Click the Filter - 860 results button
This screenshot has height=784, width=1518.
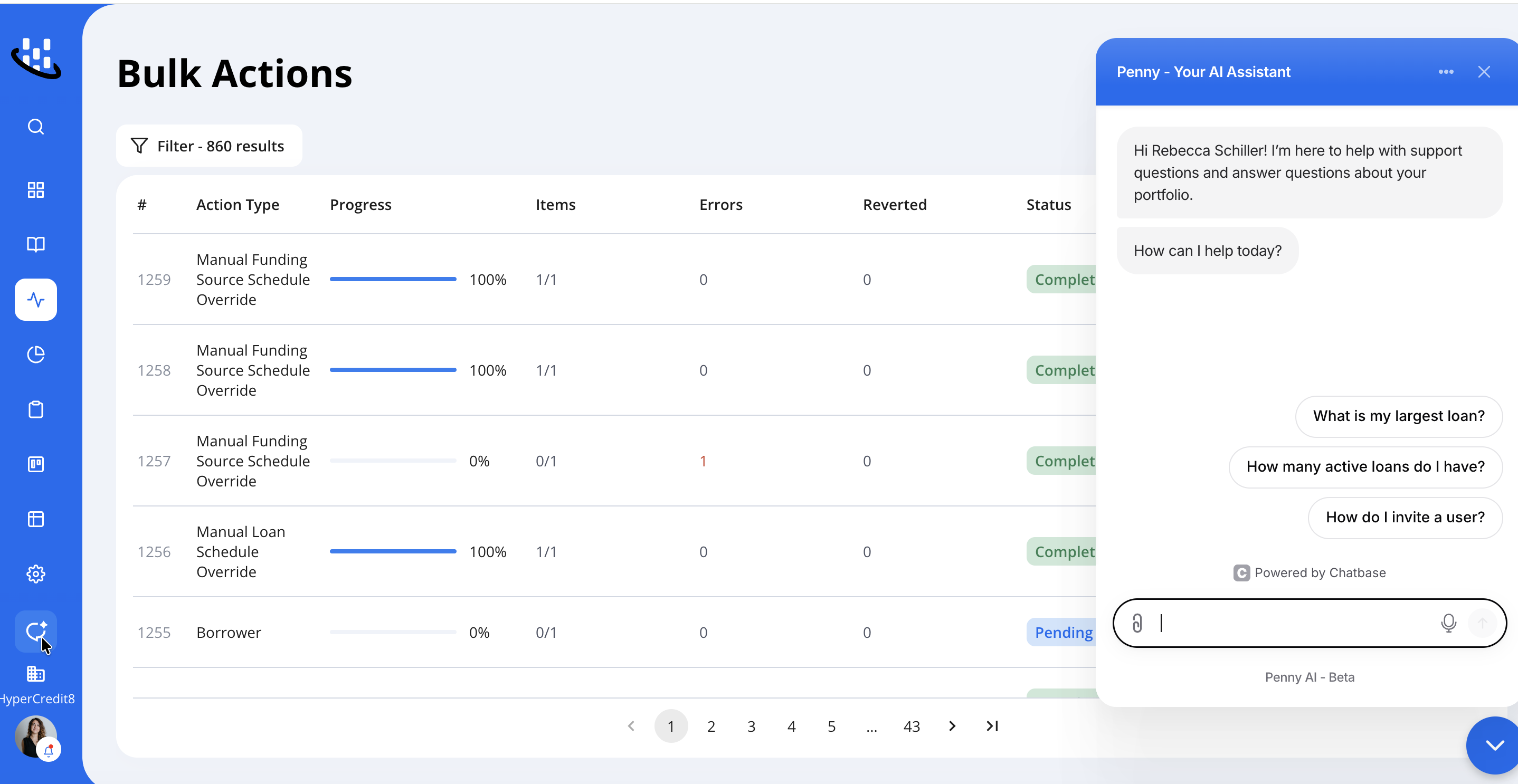pyautogui.click(x=209, y=146)
